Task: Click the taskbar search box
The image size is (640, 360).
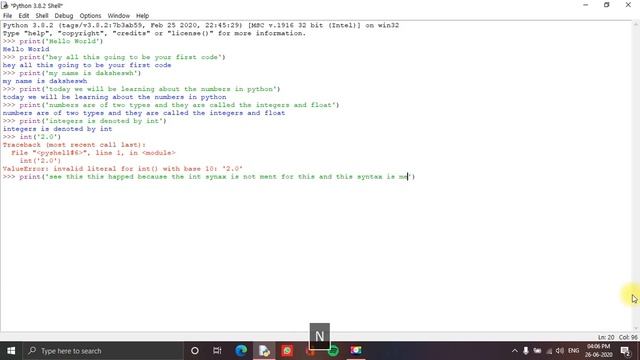Action: 103,351
